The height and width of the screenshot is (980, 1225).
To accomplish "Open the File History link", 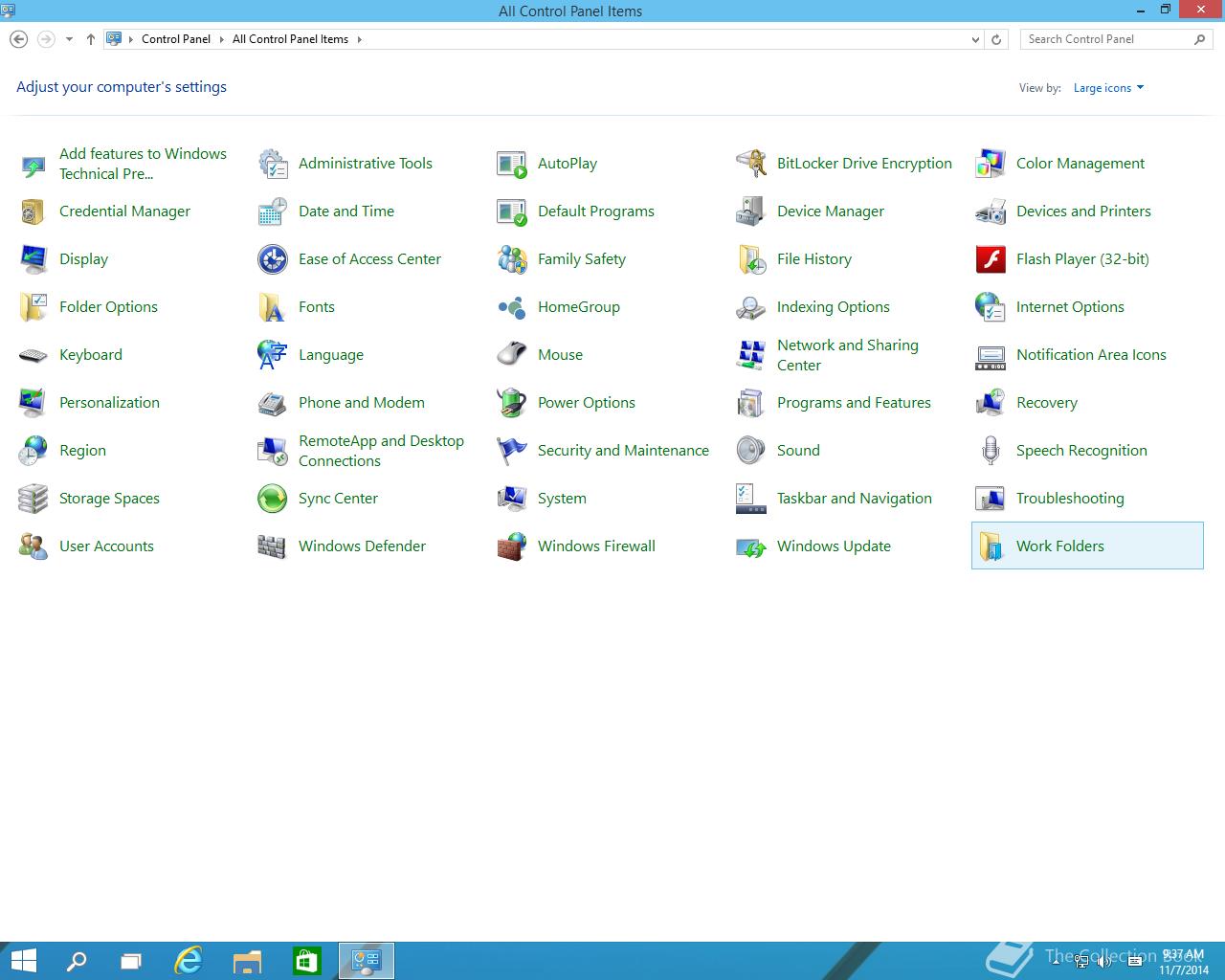I will pos(814,259).
